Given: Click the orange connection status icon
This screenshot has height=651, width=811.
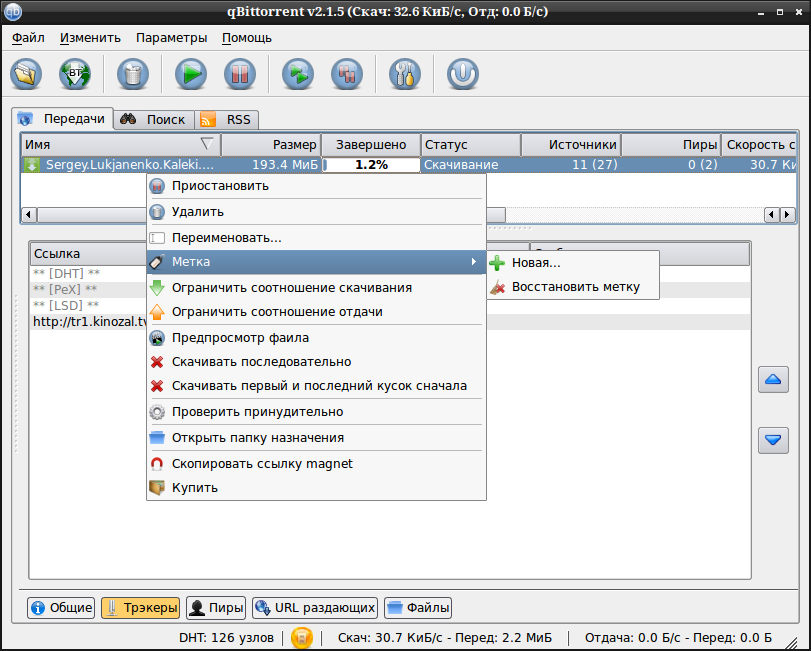Looking at the screenshot, I should click(302, 638).
